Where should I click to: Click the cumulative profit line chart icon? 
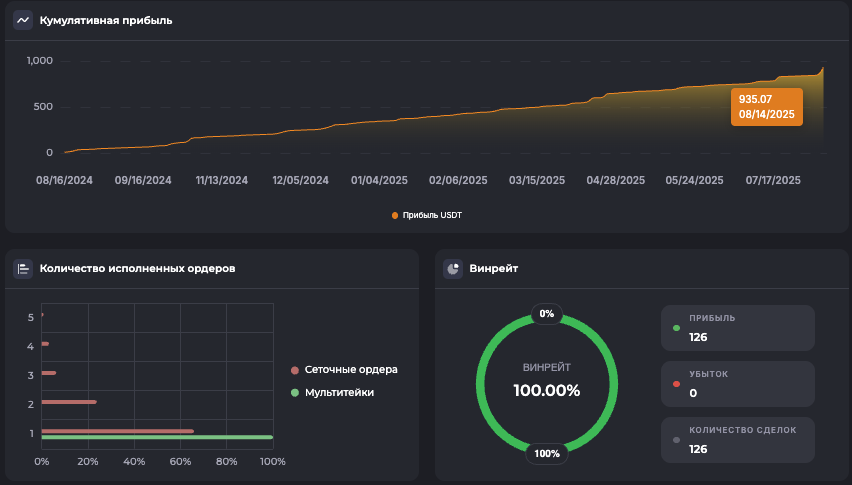pyautogui.click(x=23, y=20)
